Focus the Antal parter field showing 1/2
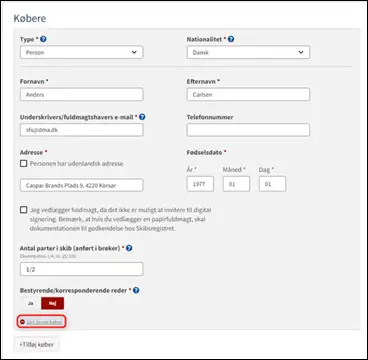 (x=82, y=269)
